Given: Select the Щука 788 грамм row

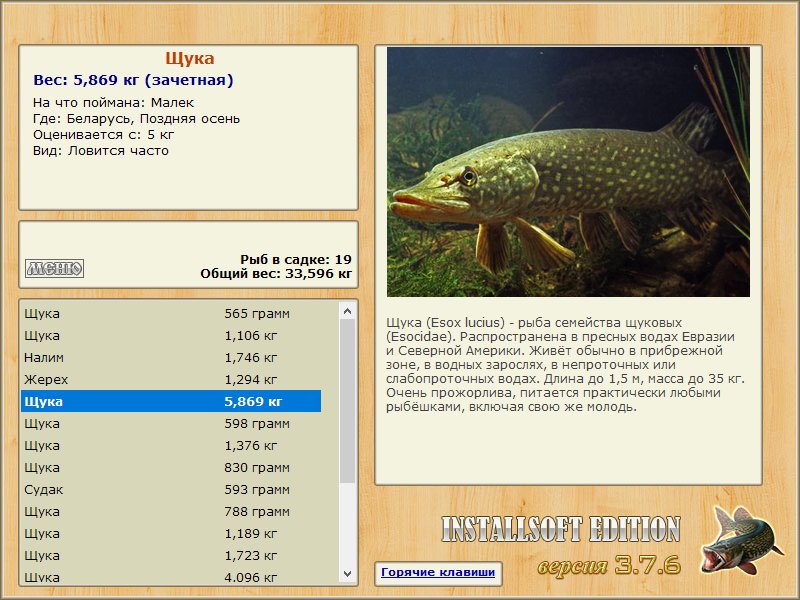Looking at the screenshot, I should [x=171, y=511].
